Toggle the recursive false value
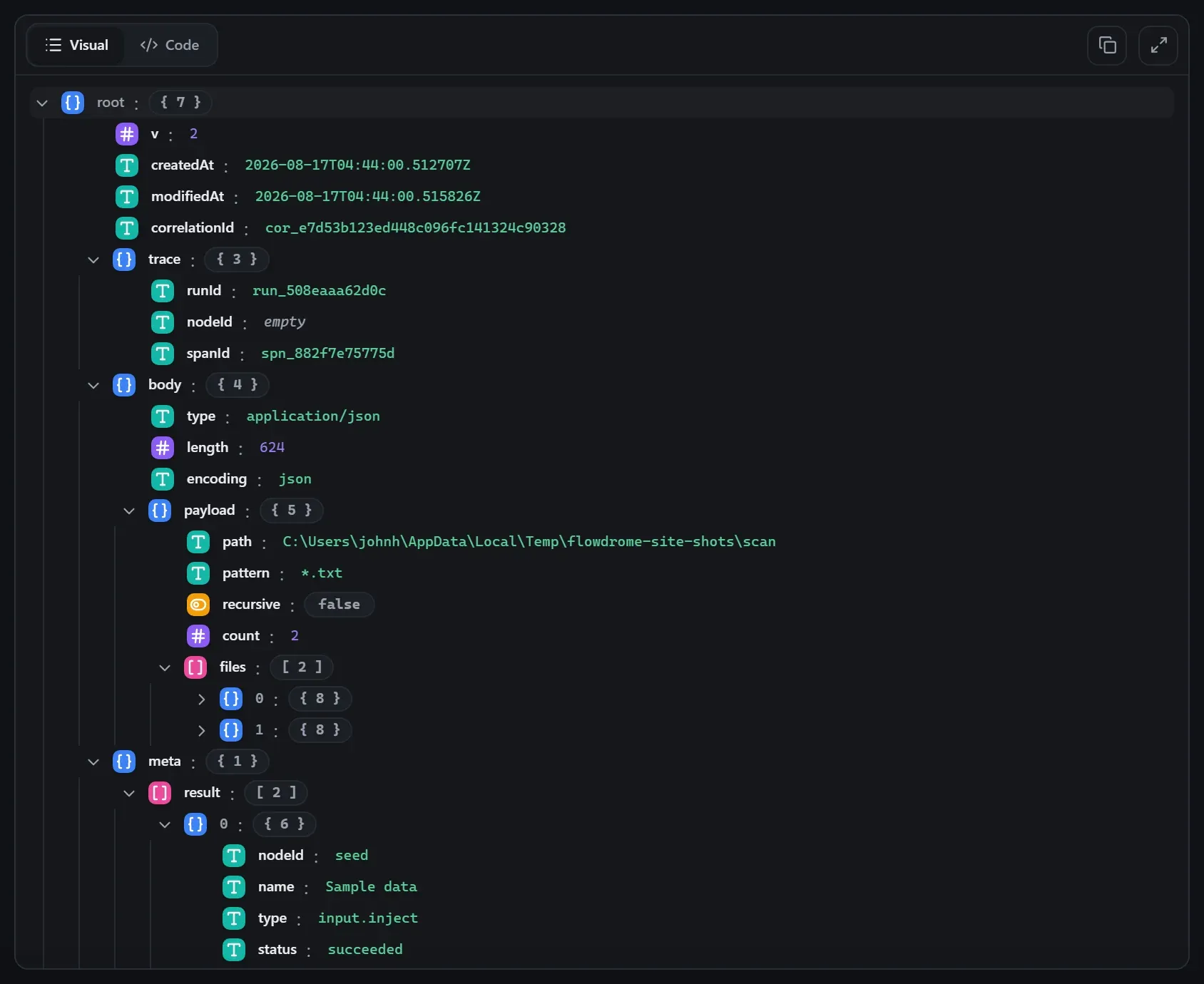 [x=340, y=605]
